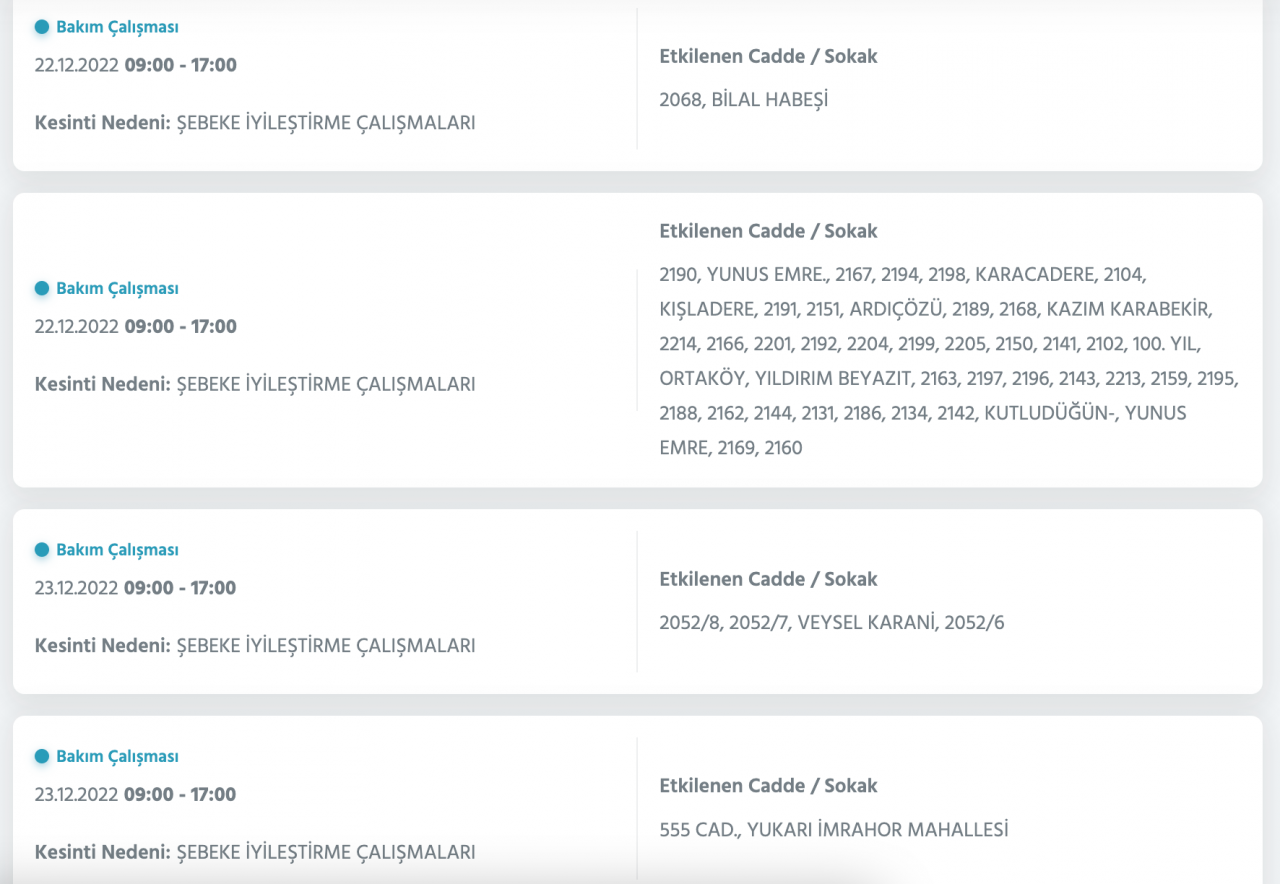Image resolution: width=1280 pixels, height=884 pixels.
Task: Click the blue dot in the Veysel Karani outage card
Action: click(42, 549)
